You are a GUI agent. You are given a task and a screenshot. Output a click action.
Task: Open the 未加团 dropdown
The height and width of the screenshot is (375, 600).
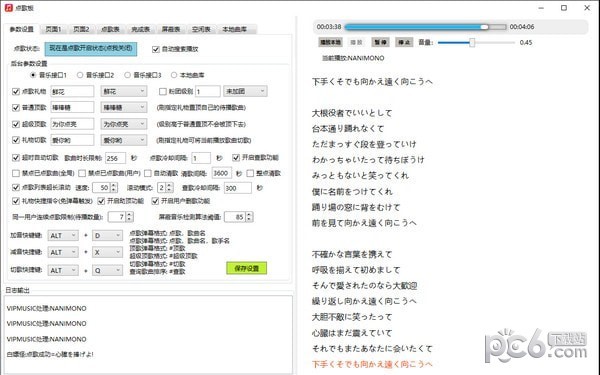245,91
